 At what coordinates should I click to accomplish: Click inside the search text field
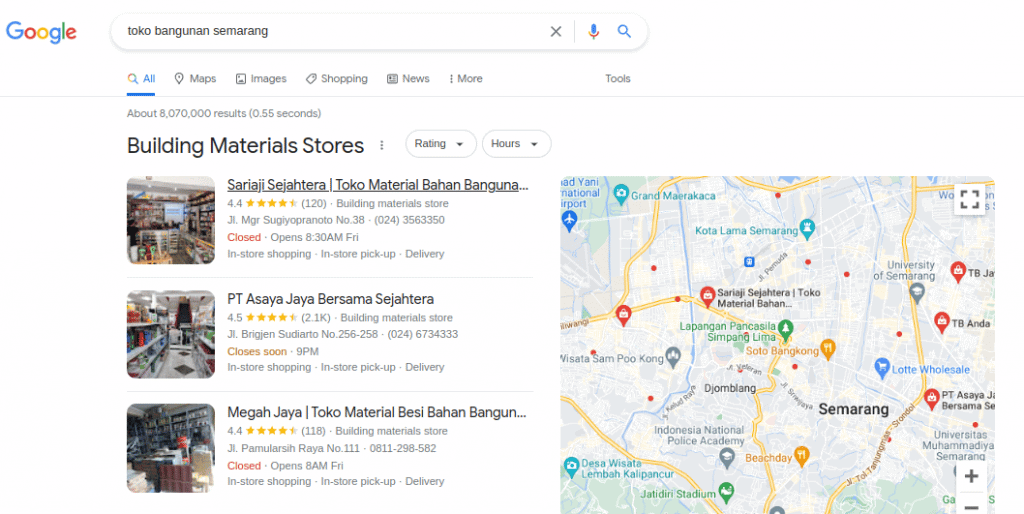coord(330,31)
